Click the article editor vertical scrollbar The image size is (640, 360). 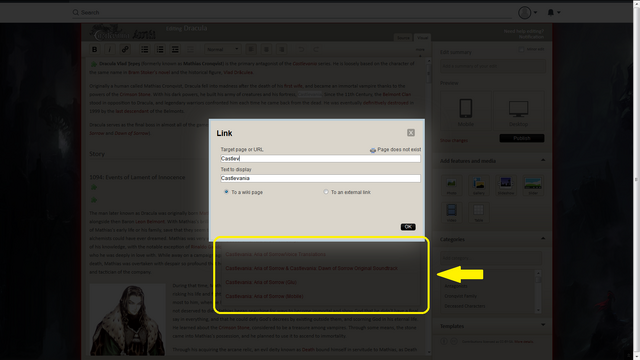coord(428,206)
